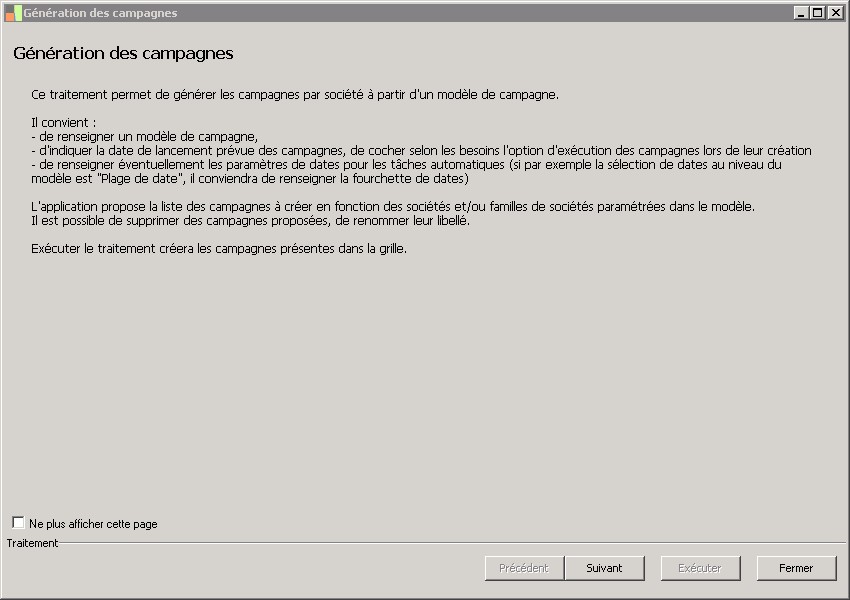Minimize the Génération des campagnes window
The width and height of the screenshot is (850, 600).
(801, 13)
